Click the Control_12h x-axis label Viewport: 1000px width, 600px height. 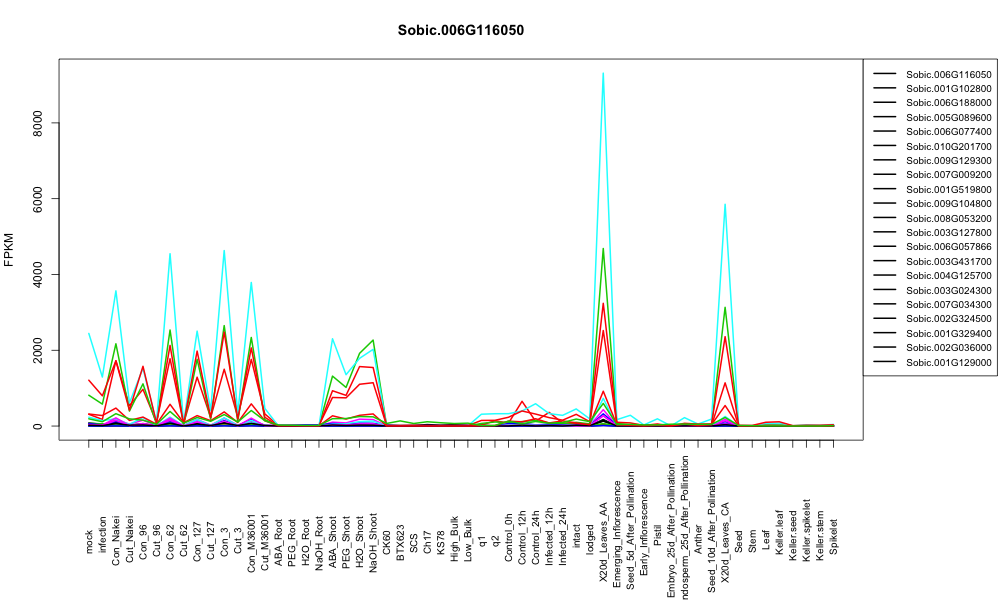(x=522, y=524)
